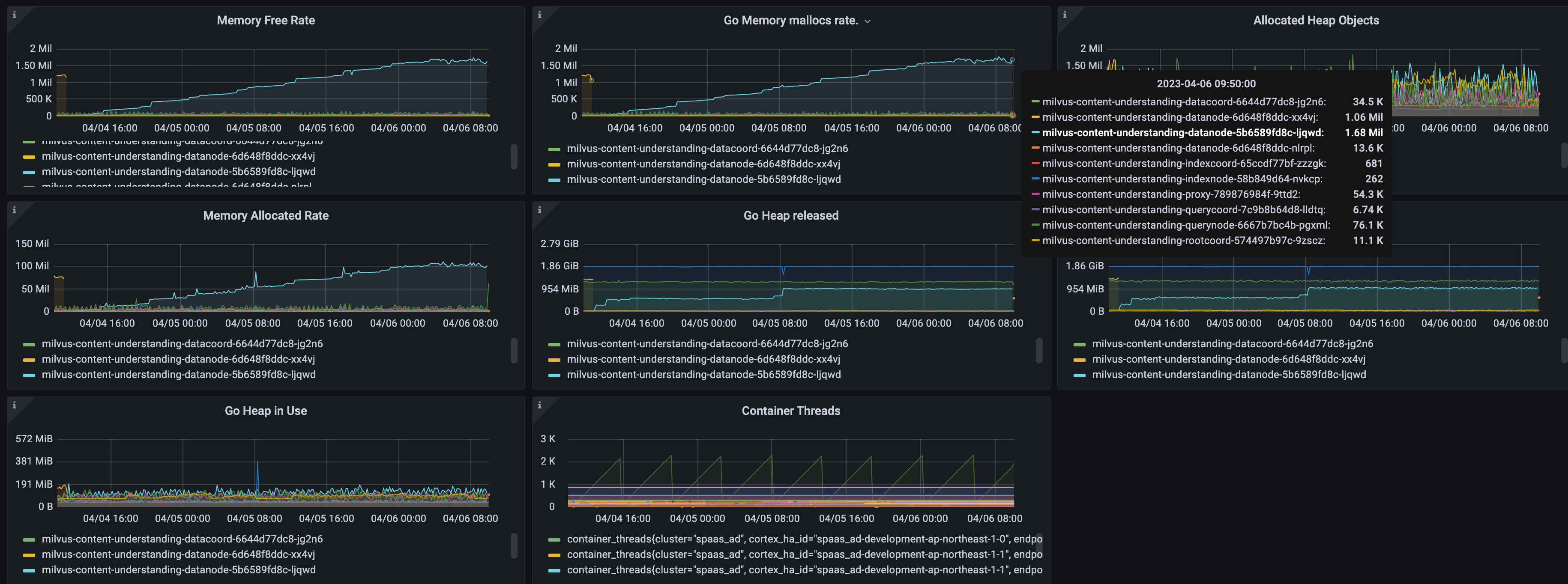Viewport: 1568px width, 584px height.
Task: Click the info icon on Go Heap released panel
Action: pyautogui.click(x=539, y=210)
